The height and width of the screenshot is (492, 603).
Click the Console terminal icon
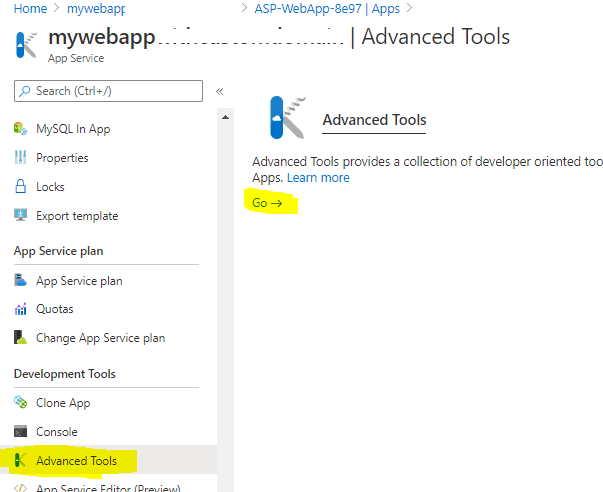click(x=20, y=432)
